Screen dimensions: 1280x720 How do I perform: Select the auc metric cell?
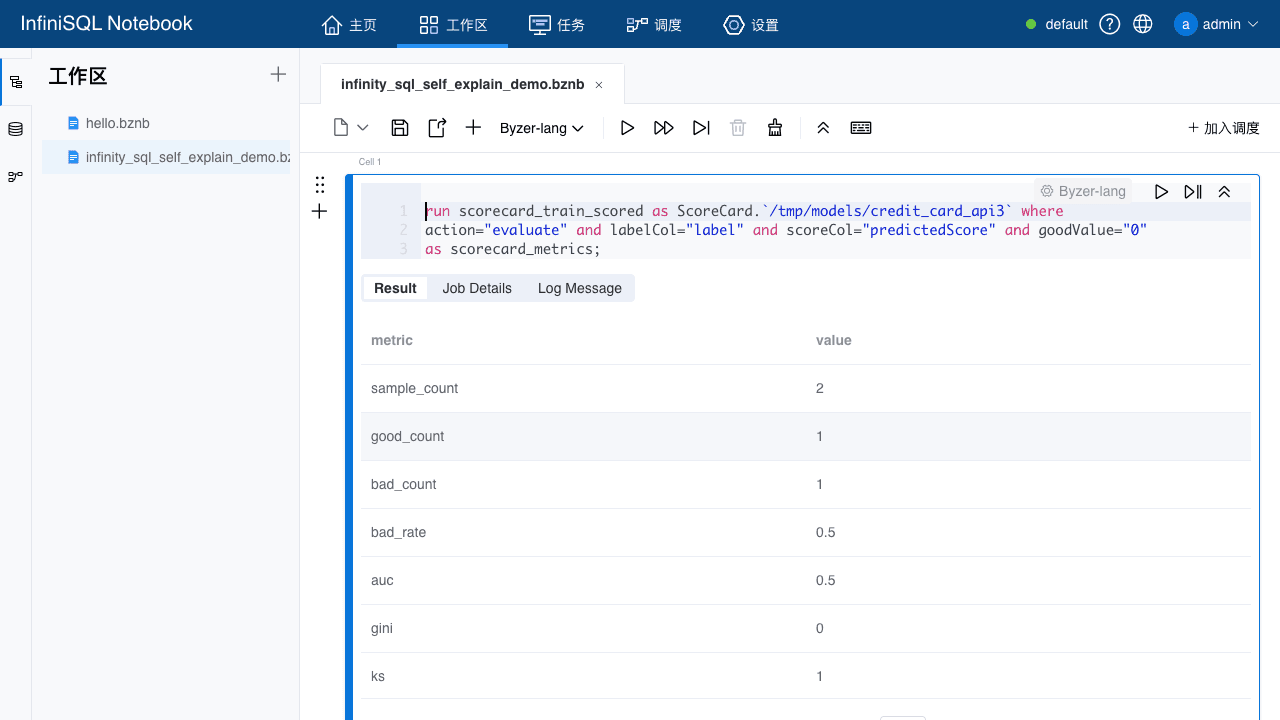point(382,580)
